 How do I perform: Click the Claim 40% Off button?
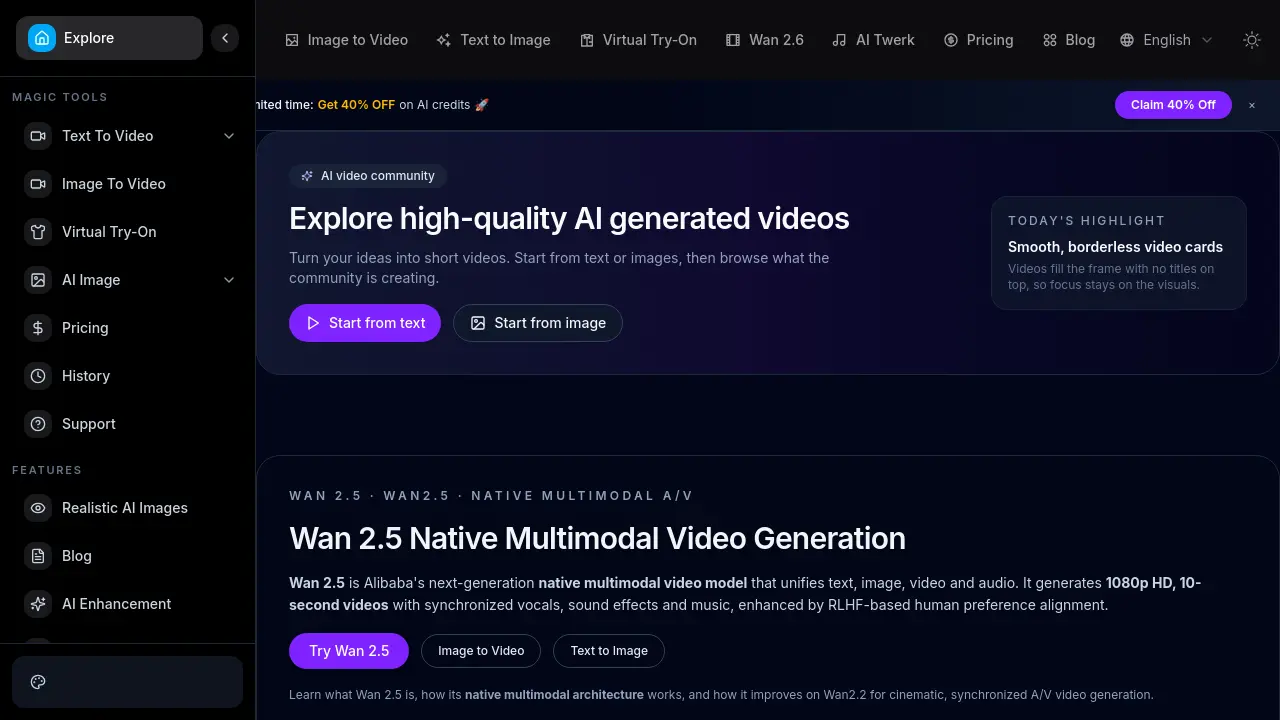pos(1173,105)
